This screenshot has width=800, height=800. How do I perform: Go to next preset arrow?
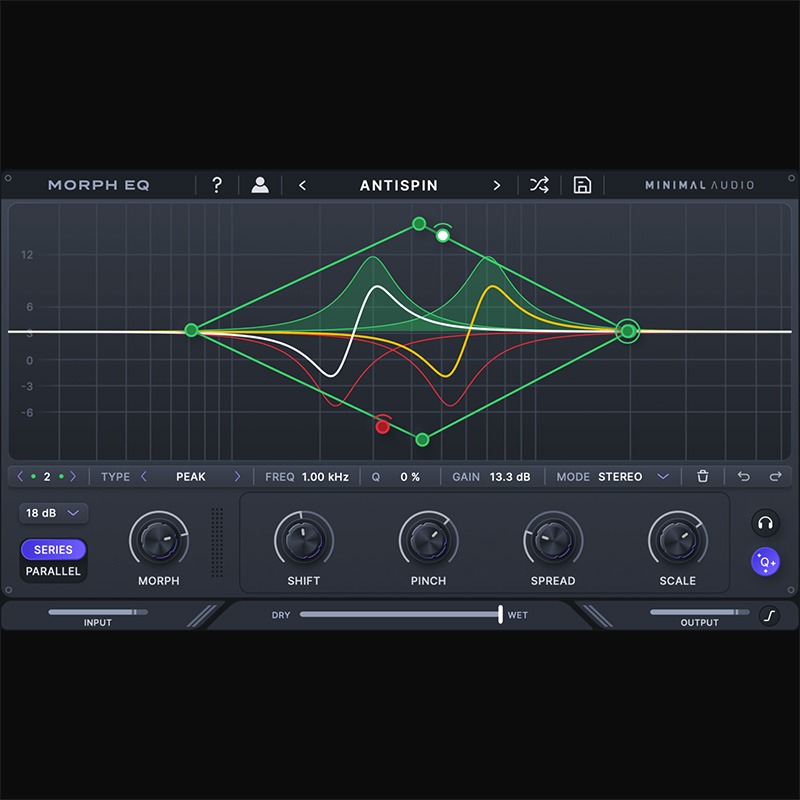click(496, 185)
